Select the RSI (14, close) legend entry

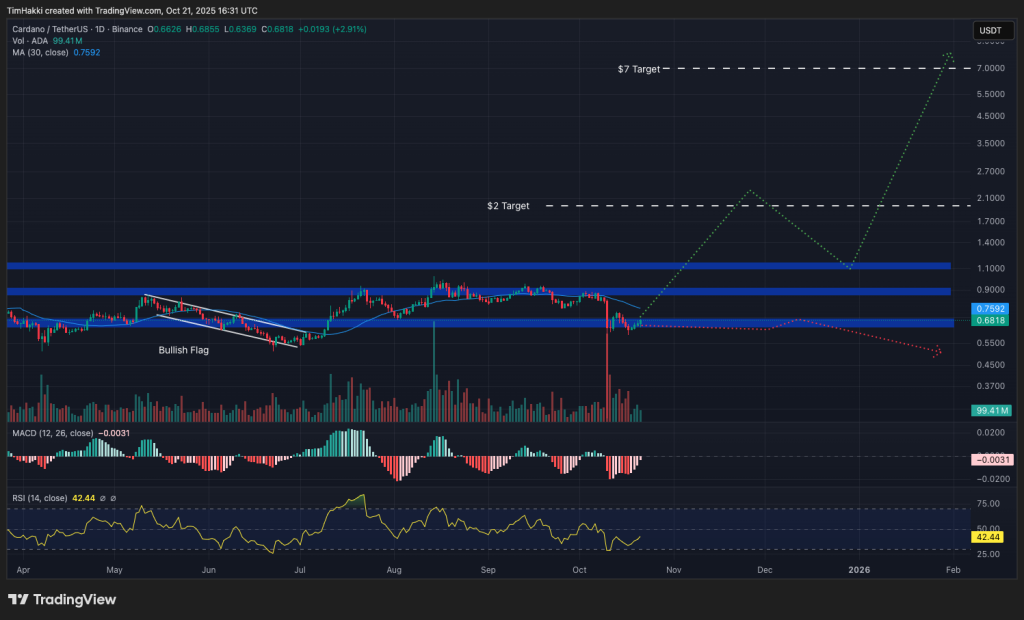point(40,497)
